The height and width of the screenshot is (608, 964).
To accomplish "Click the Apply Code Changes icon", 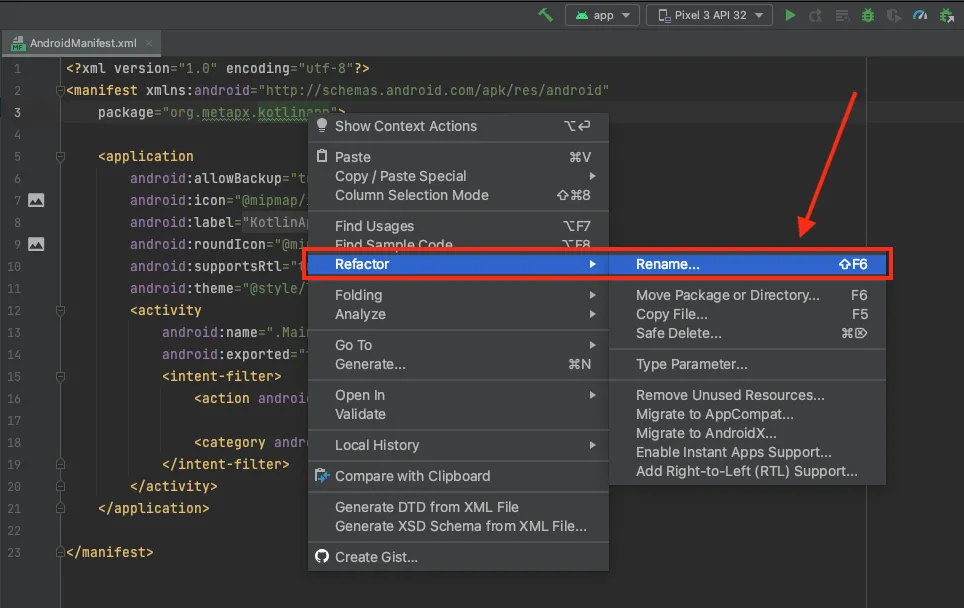I will (842, 15).
